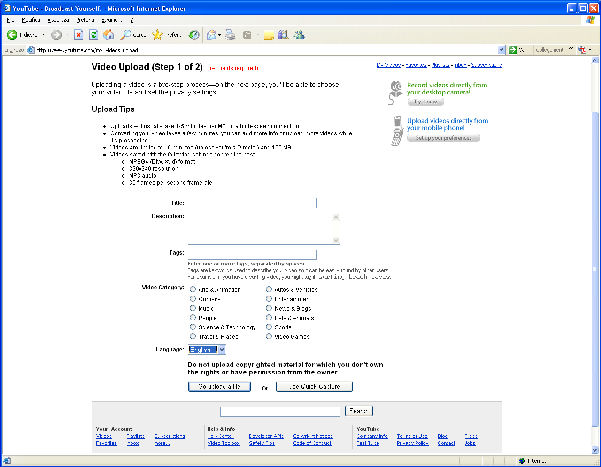Viewport: 601px width, 467px height.
Task: Stop loading with the red X icon
Action: [79, 35]
